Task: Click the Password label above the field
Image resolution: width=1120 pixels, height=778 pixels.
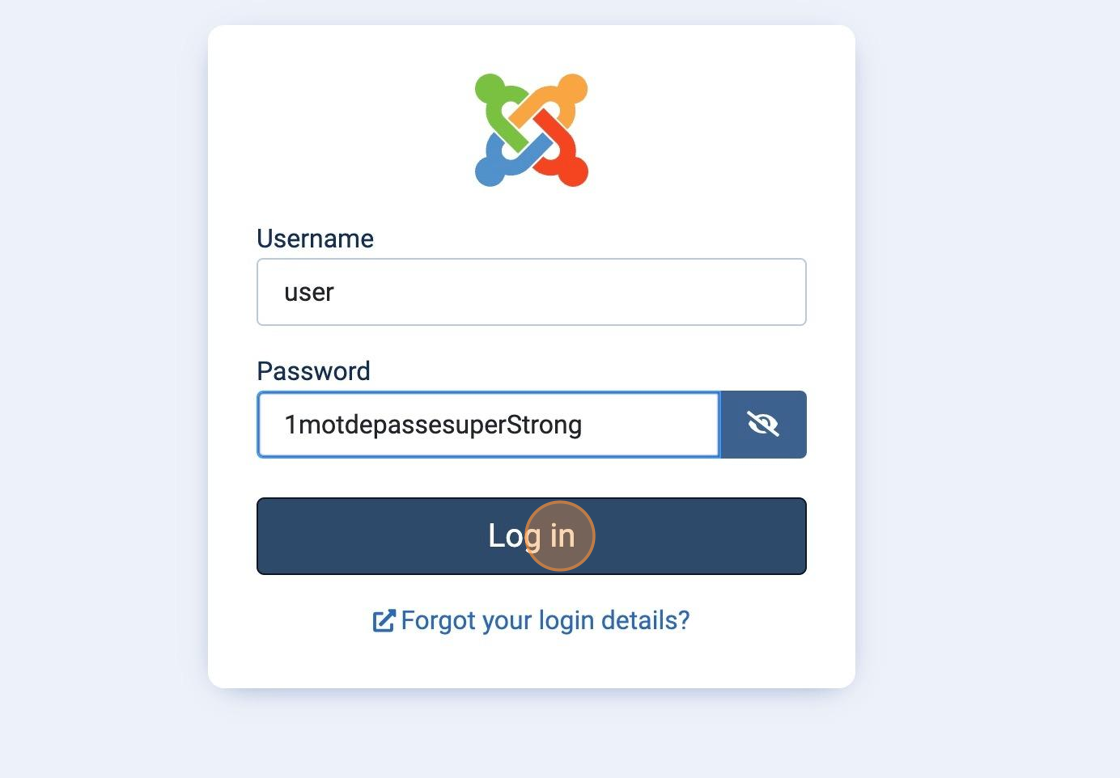Action: coord(313,370)
